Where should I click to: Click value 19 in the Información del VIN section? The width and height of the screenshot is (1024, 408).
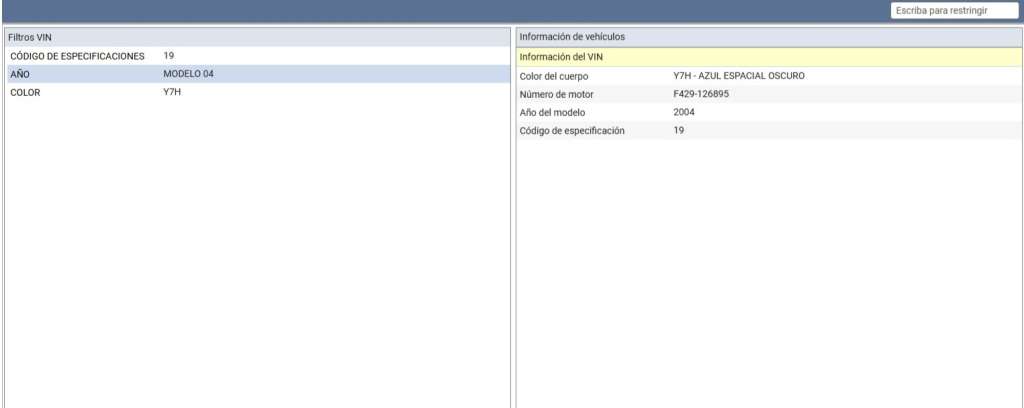click(679, 130)
